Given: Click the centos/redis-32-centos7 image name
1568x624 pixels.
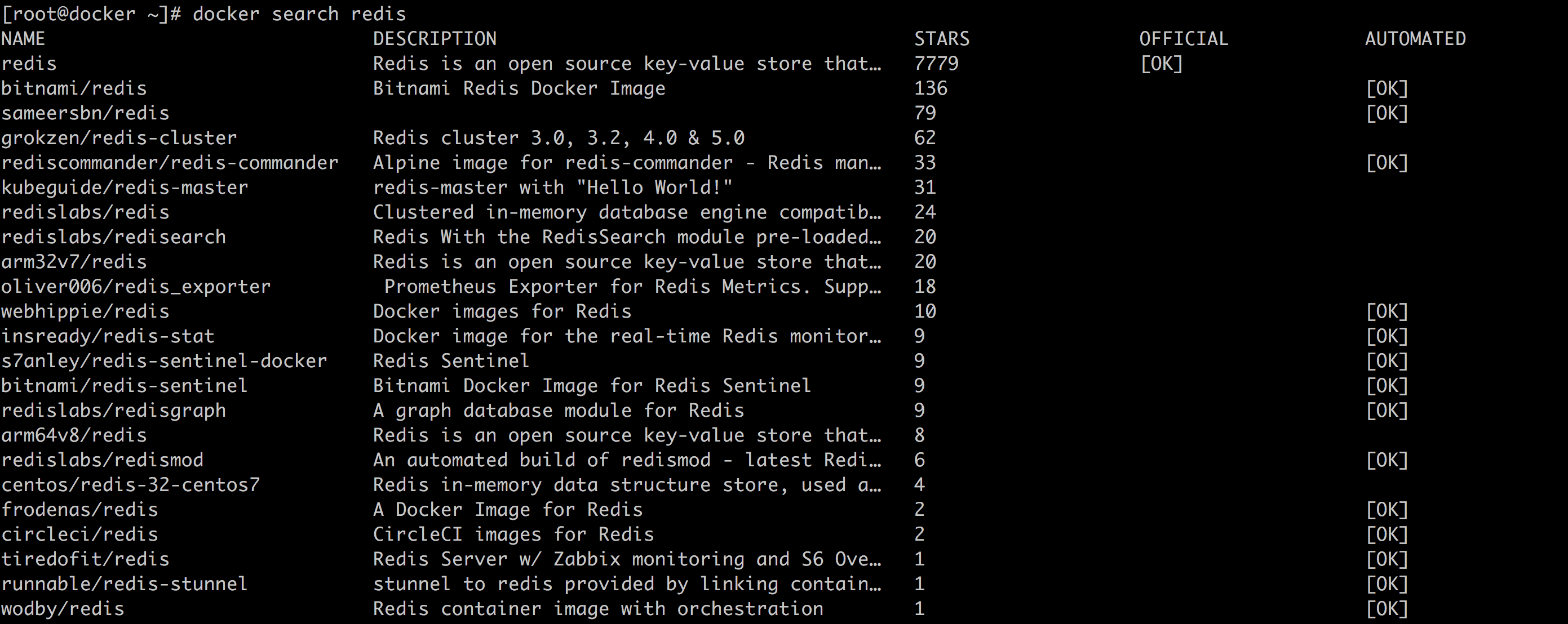Looking at the screenshot, I should [130, 485].
